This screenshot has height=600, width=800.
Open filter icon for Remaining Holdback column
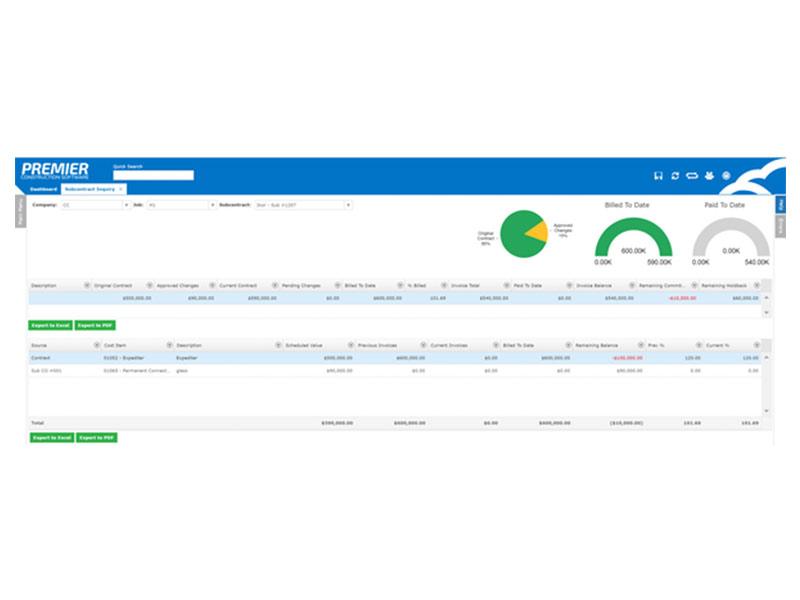[x=757, y=285]
